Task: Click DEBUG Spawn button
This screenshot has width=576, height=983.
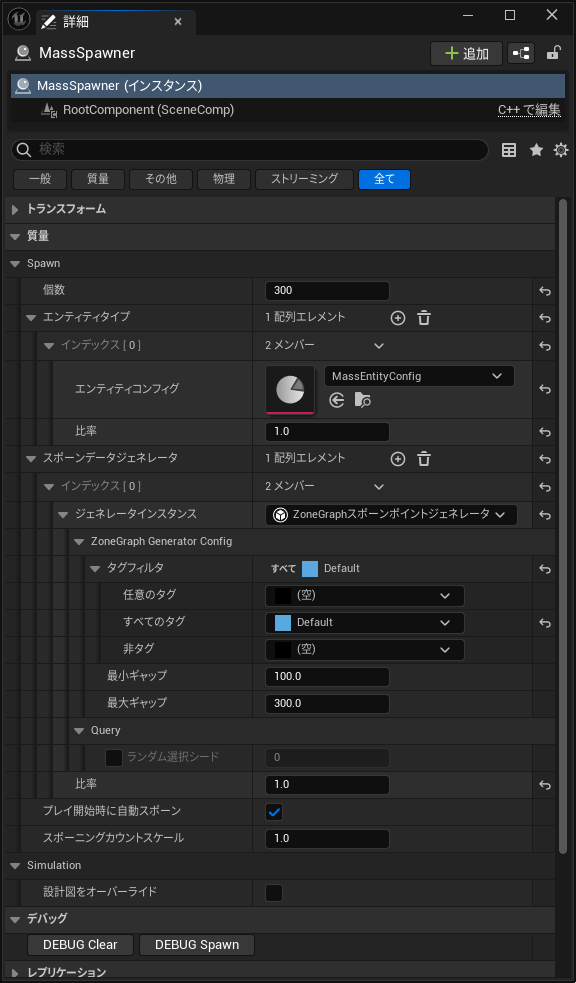Action: click(x=197, y=945)
